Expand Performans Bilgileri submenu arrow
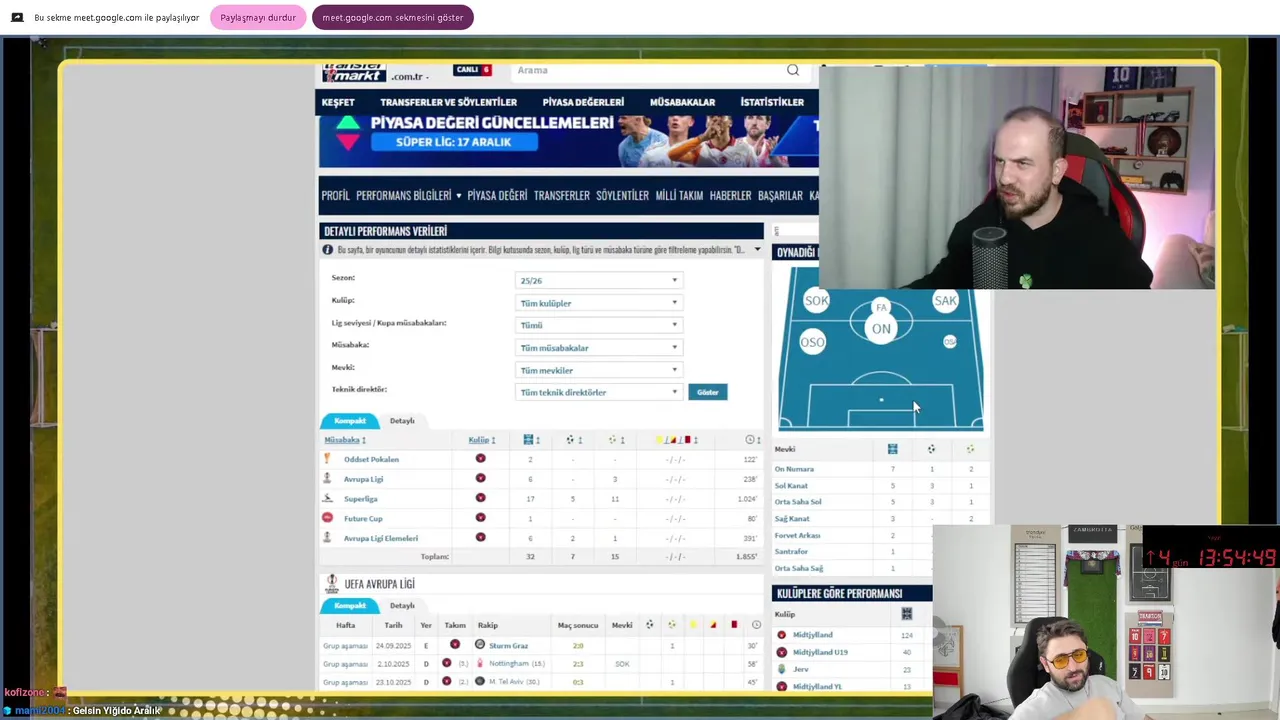Viewport: 1280px width, 720px height. tap(458, 196)
